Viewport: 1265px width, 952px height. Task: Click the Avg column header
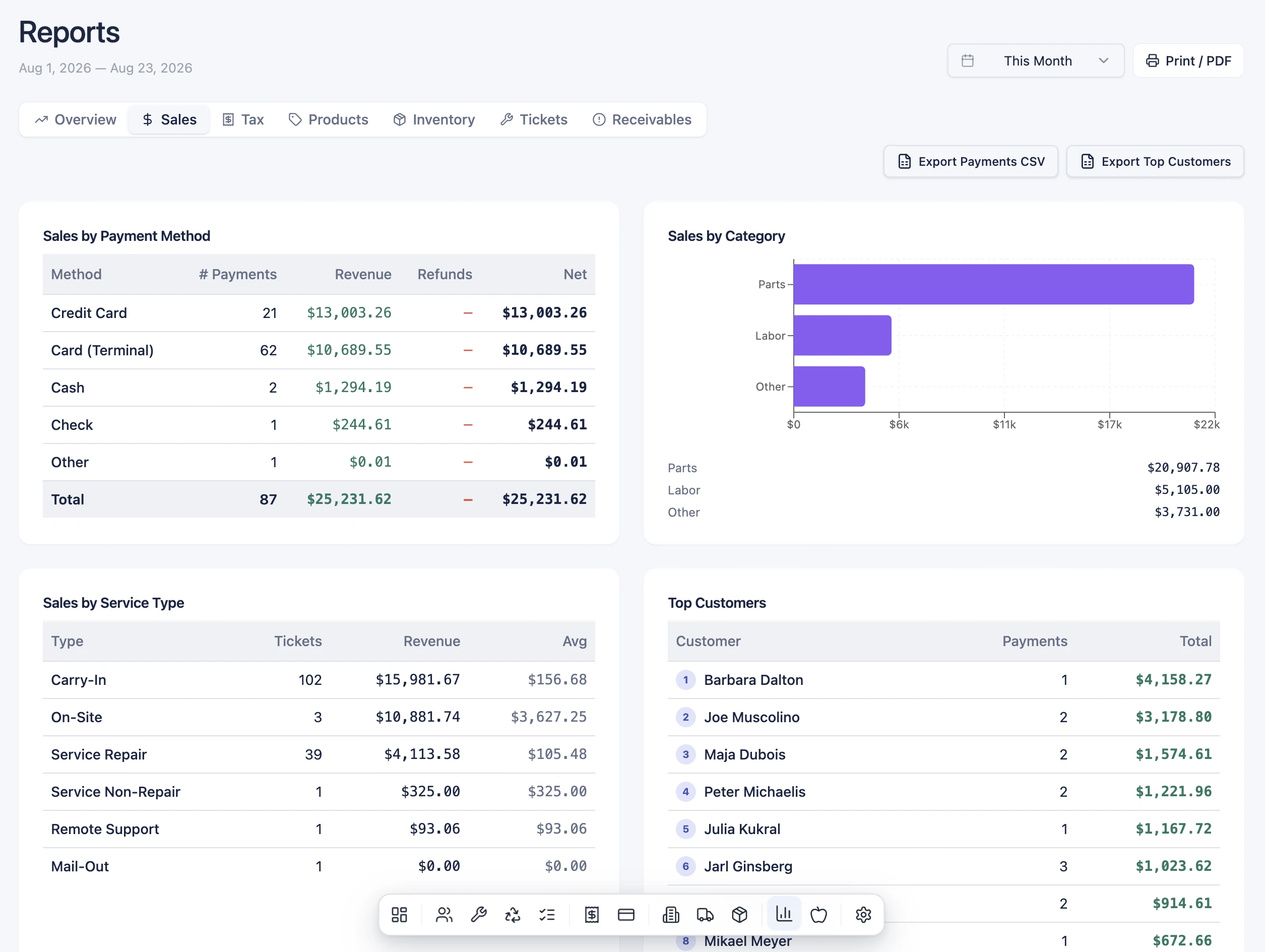(x=574, y=642)
